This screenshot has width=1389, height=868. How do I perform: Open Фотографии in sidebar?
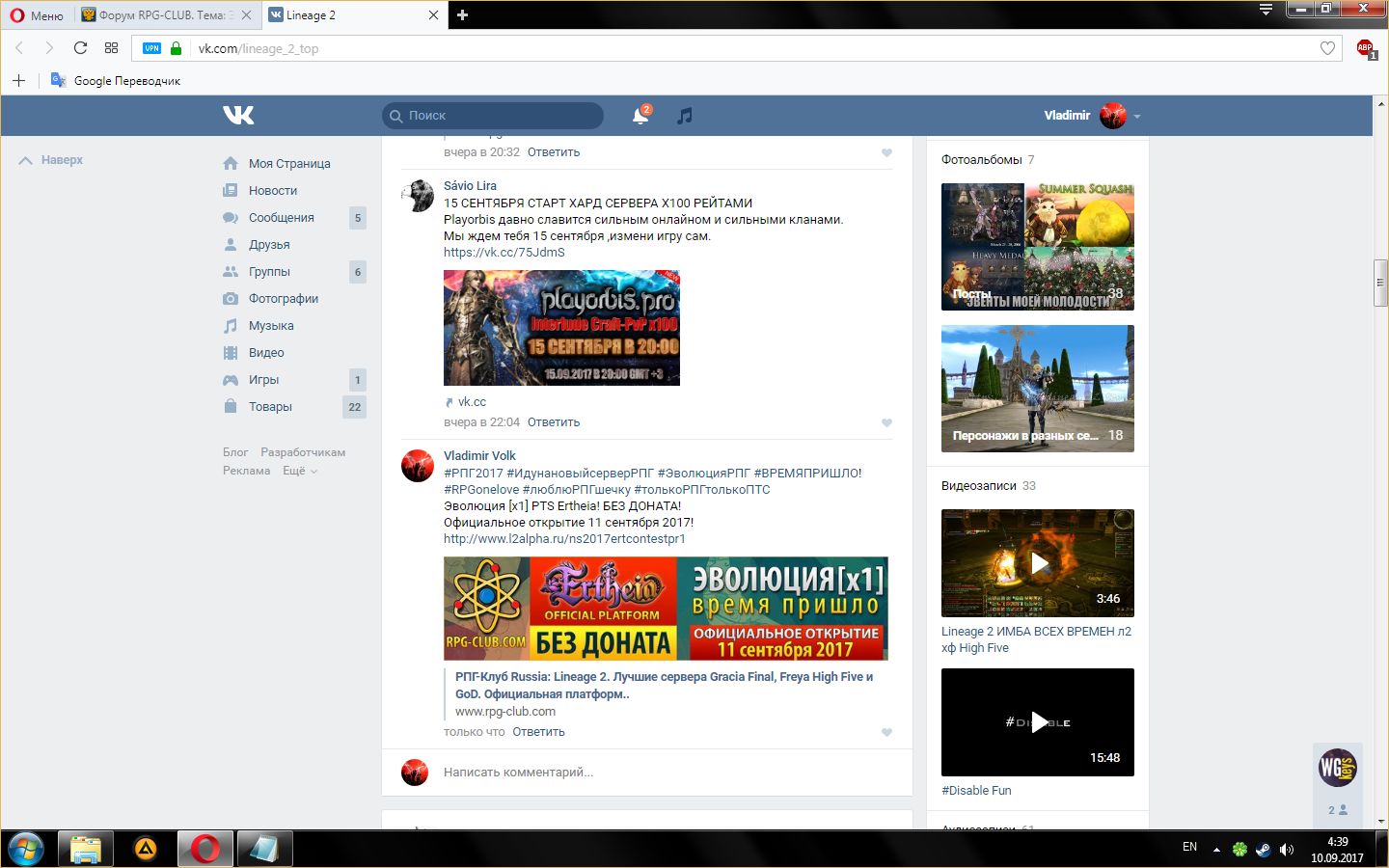click(283, 299)
